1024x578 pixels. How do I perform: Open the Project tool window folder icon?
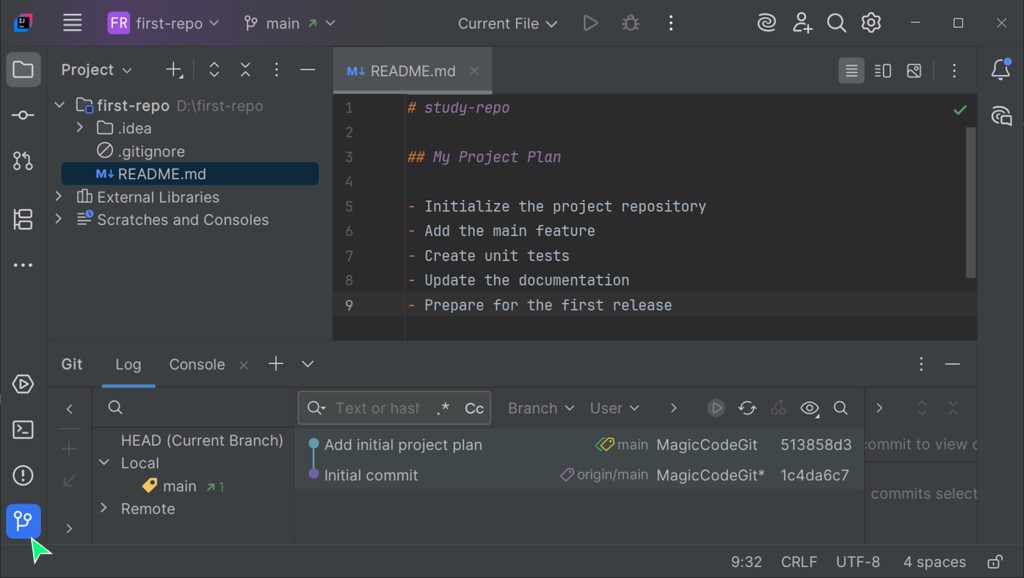(23, 69)
